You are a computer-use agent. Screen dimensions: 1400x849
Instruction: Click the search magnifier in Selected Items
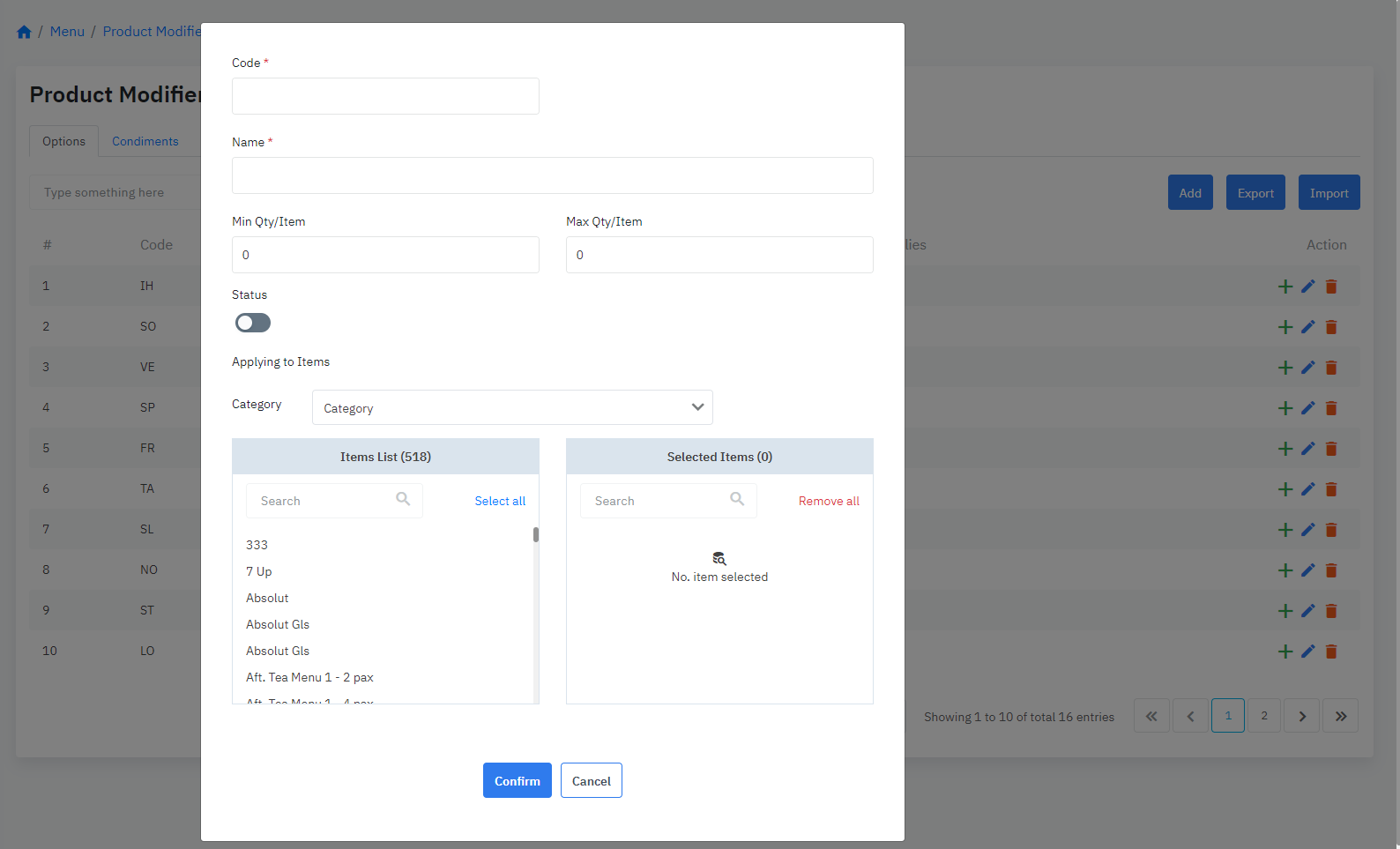[x=737, y=500]
